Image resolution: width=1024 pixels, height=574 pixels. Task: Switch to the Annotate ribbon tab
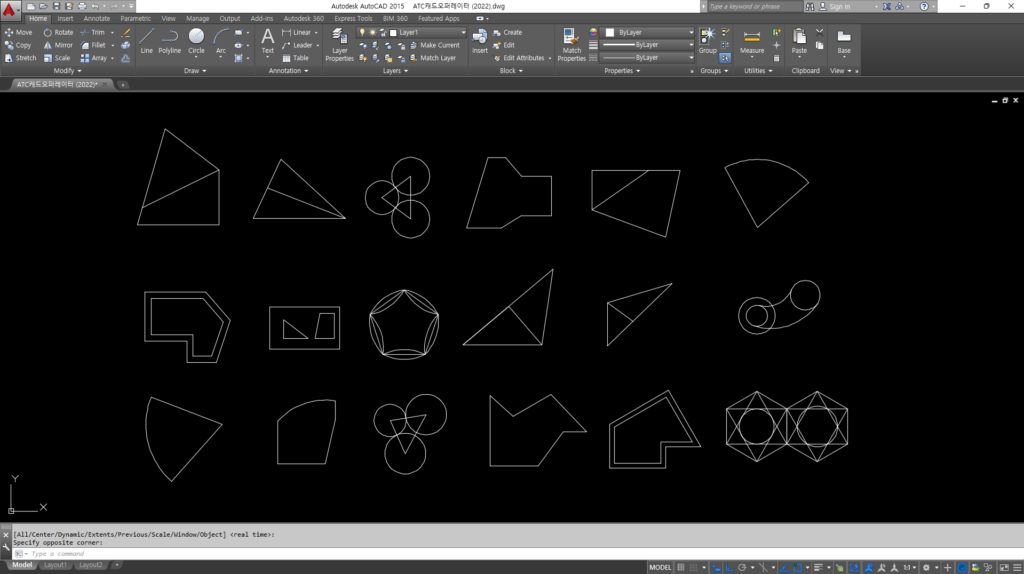point(97,18)
